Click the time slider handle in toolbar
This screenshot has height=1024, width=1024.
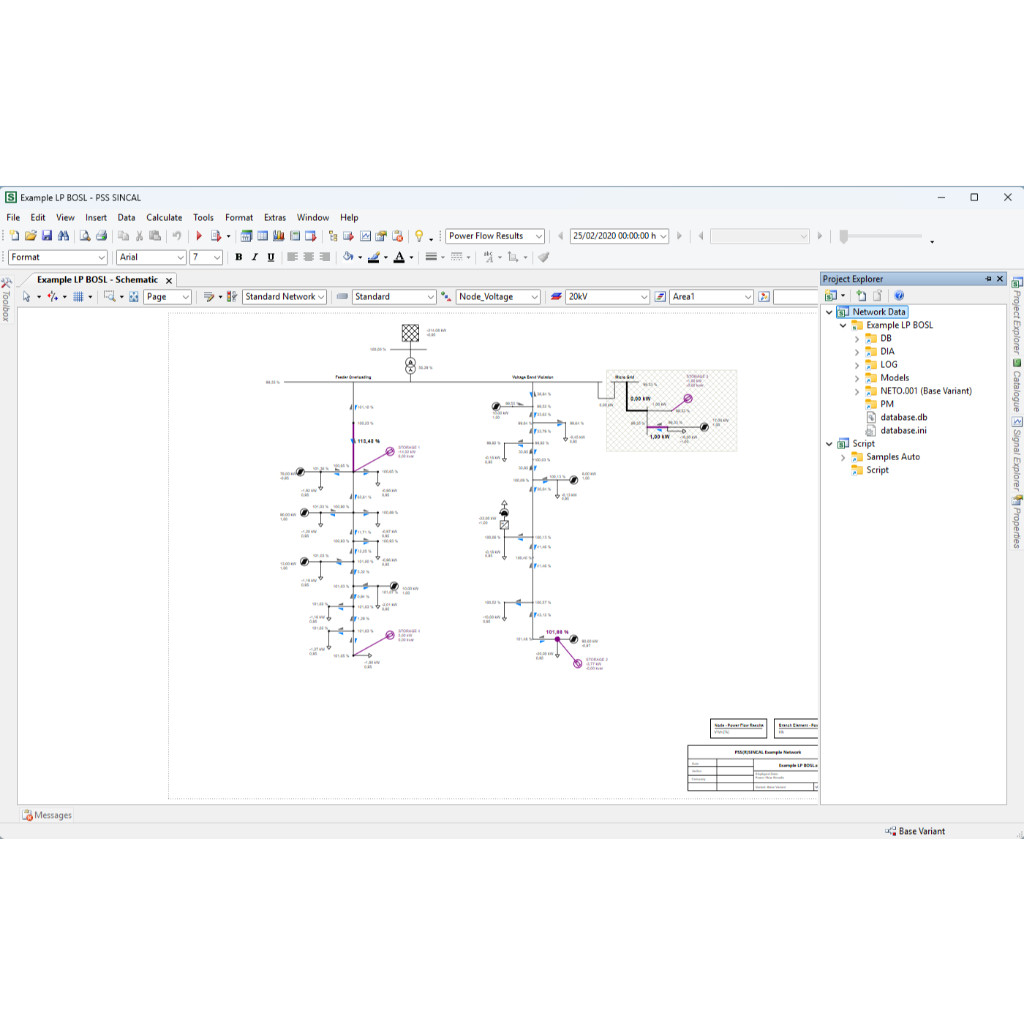(x=844, y=236)
